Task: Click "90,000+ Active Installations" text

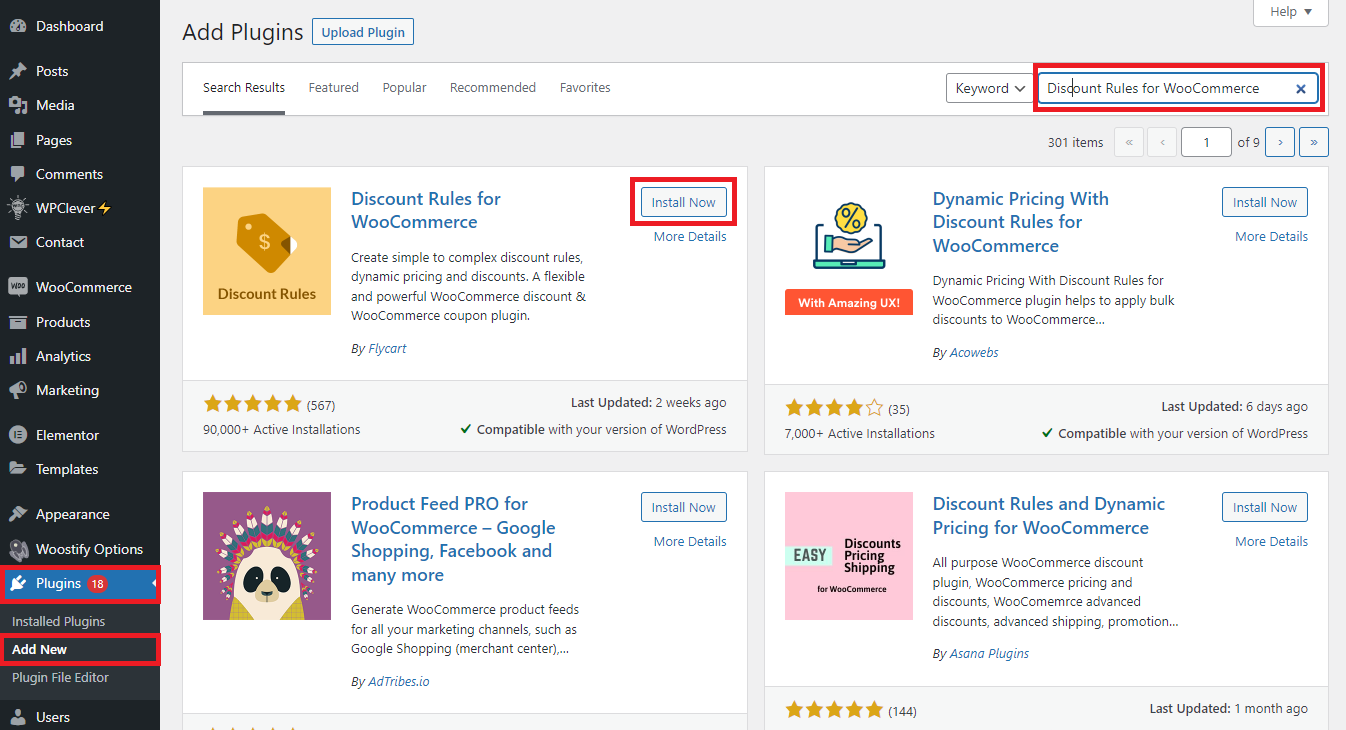Action: coord(282,429)
